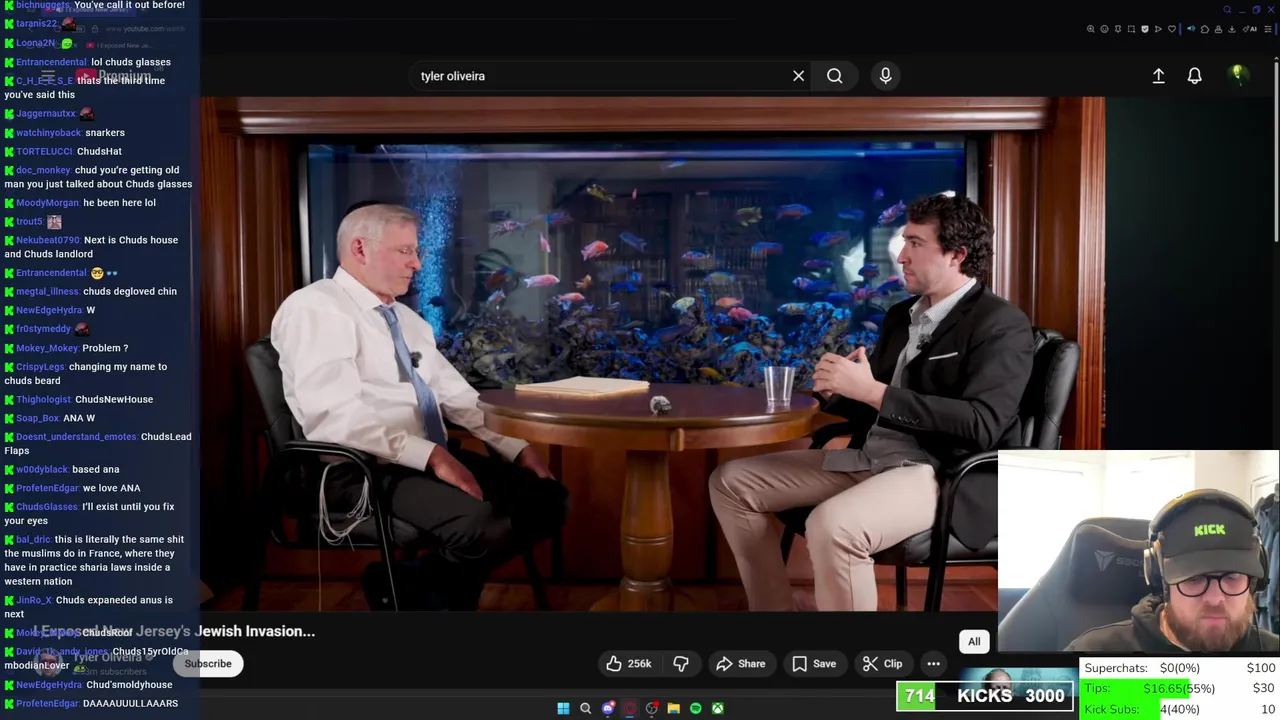Click chat username 'JinRo_X'
The image size is (1280, 720).
[34, 600]
